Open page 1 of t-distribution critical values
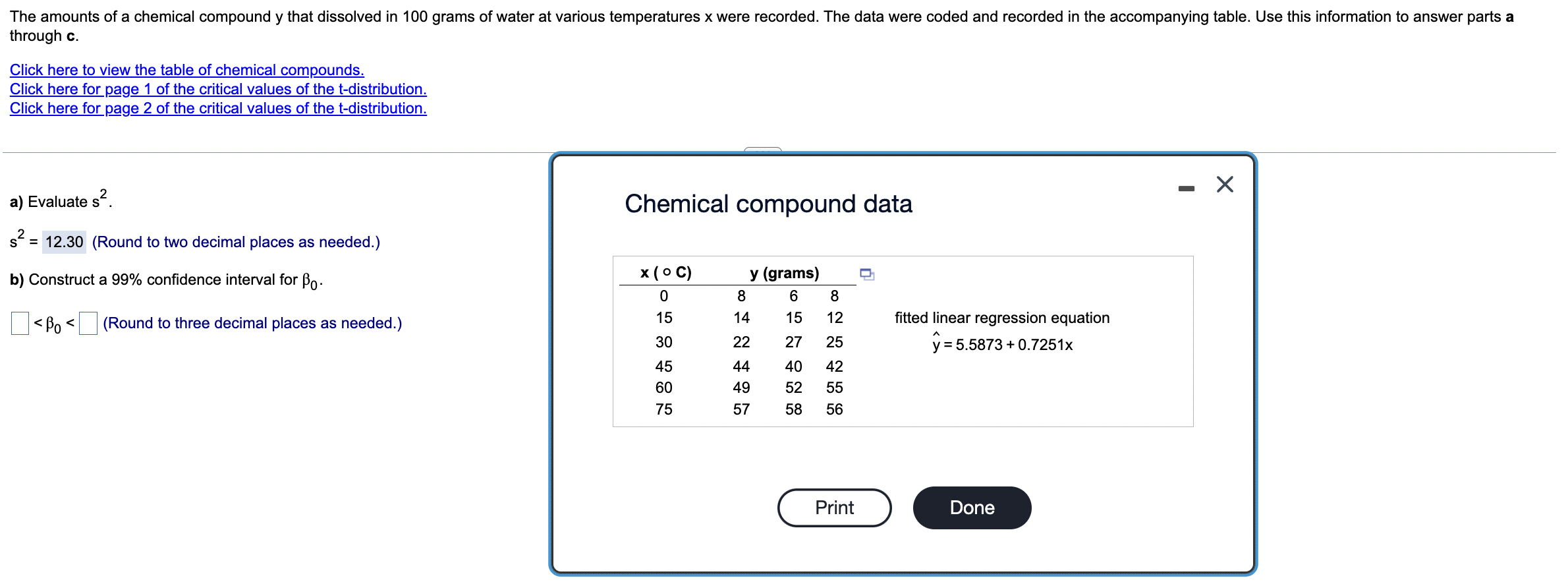This screenshot has height=586, width=1568. tap(217, 89)
